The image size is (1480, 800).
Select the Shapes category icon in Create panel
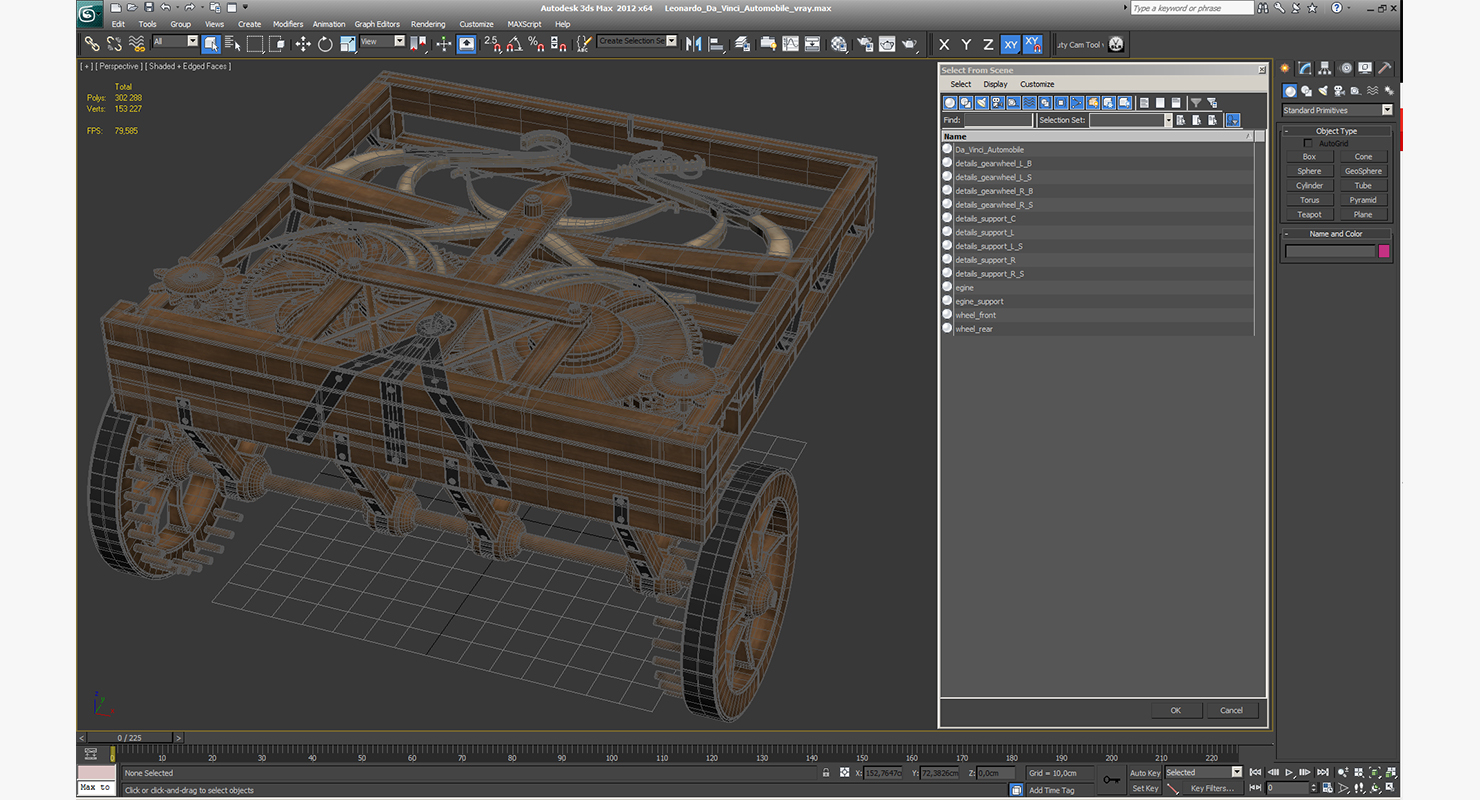(x=1306, y=91)
